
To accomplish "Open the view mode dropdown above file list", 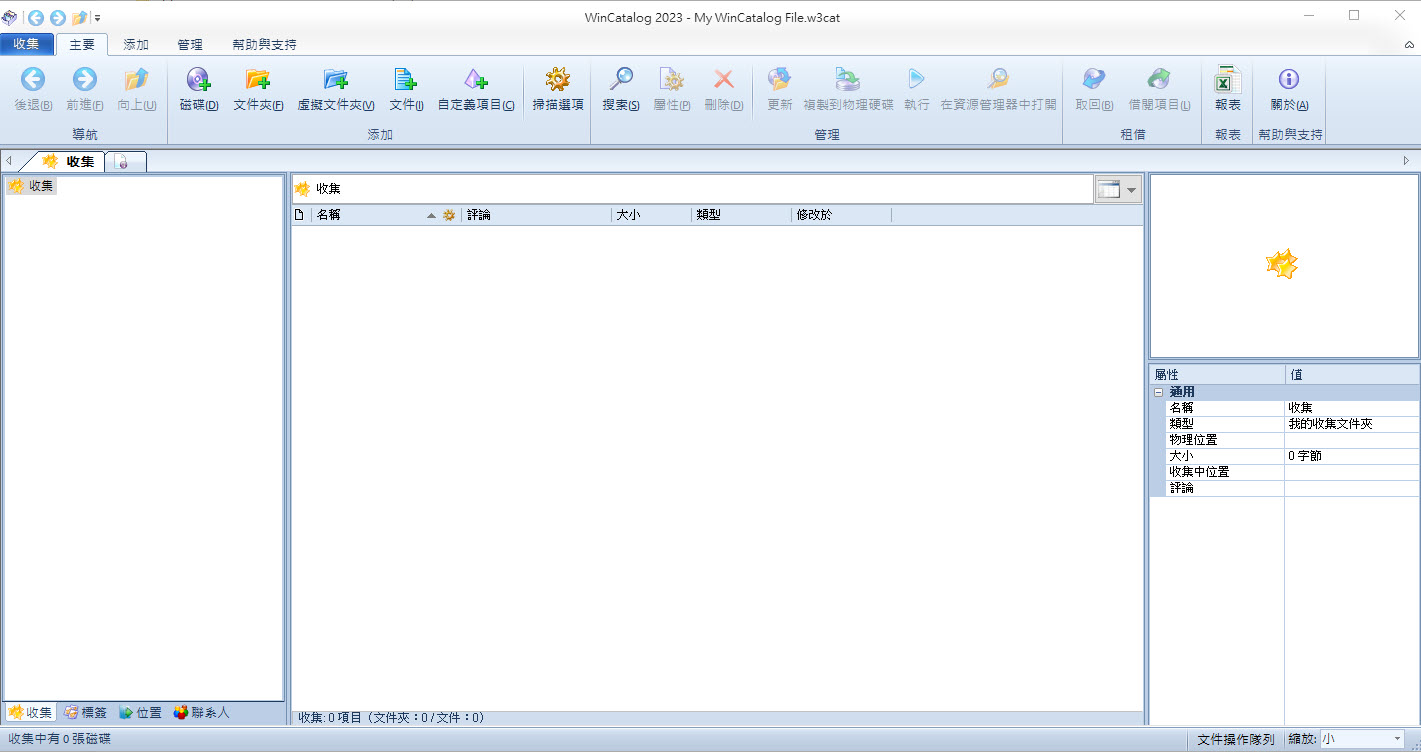I will [1130, 188].
